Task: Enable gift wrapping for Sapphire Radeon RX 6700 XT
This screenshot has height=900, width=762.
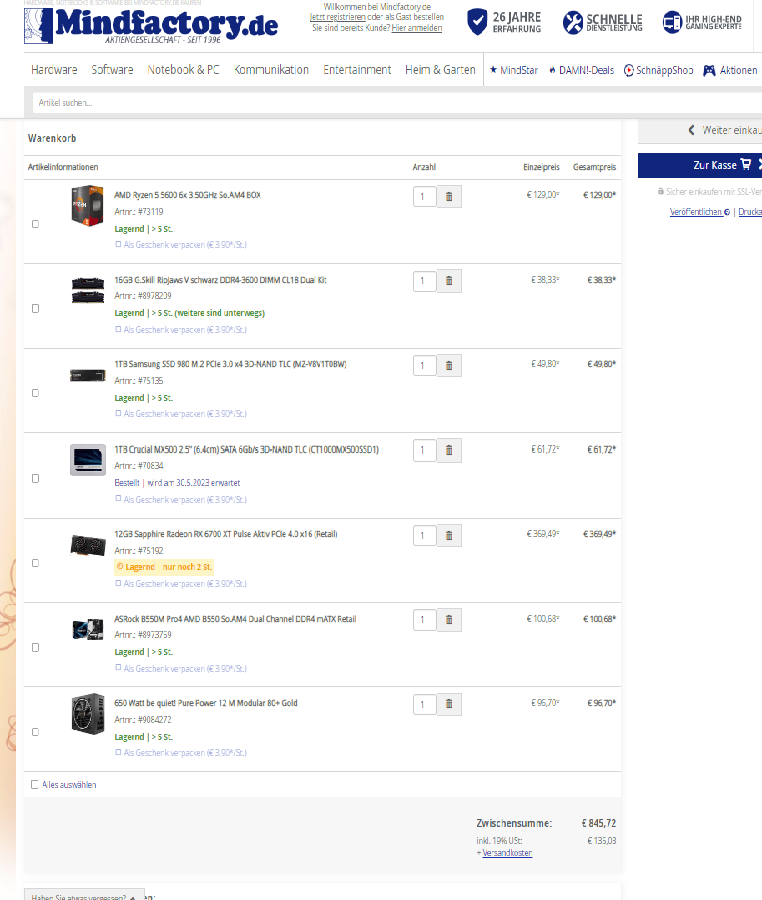Action: 118,583
